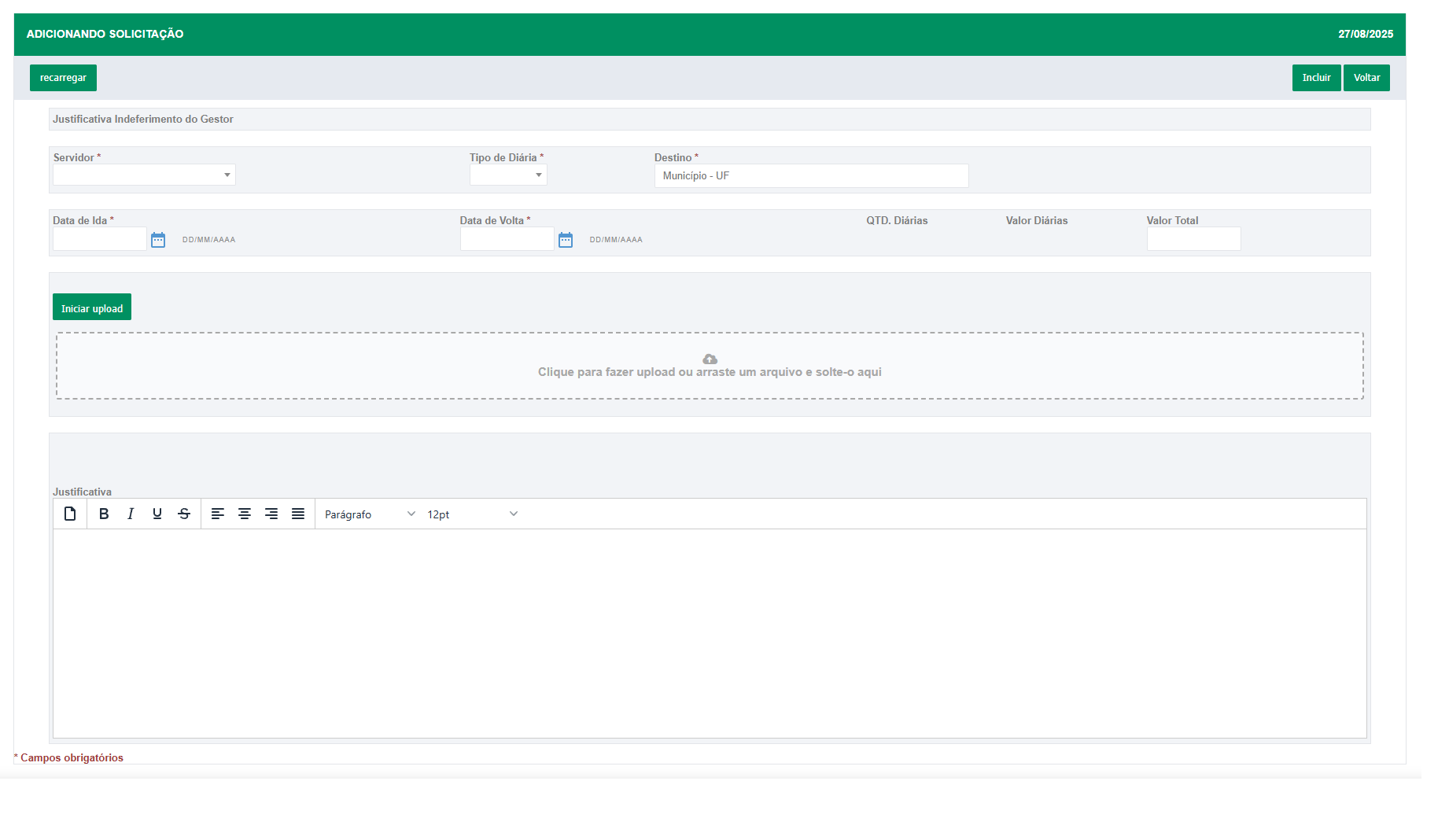The height and width of the screenshot is (840, 1449).
Task: Click the QTD. Diárias label
Action: coord(897,220)
